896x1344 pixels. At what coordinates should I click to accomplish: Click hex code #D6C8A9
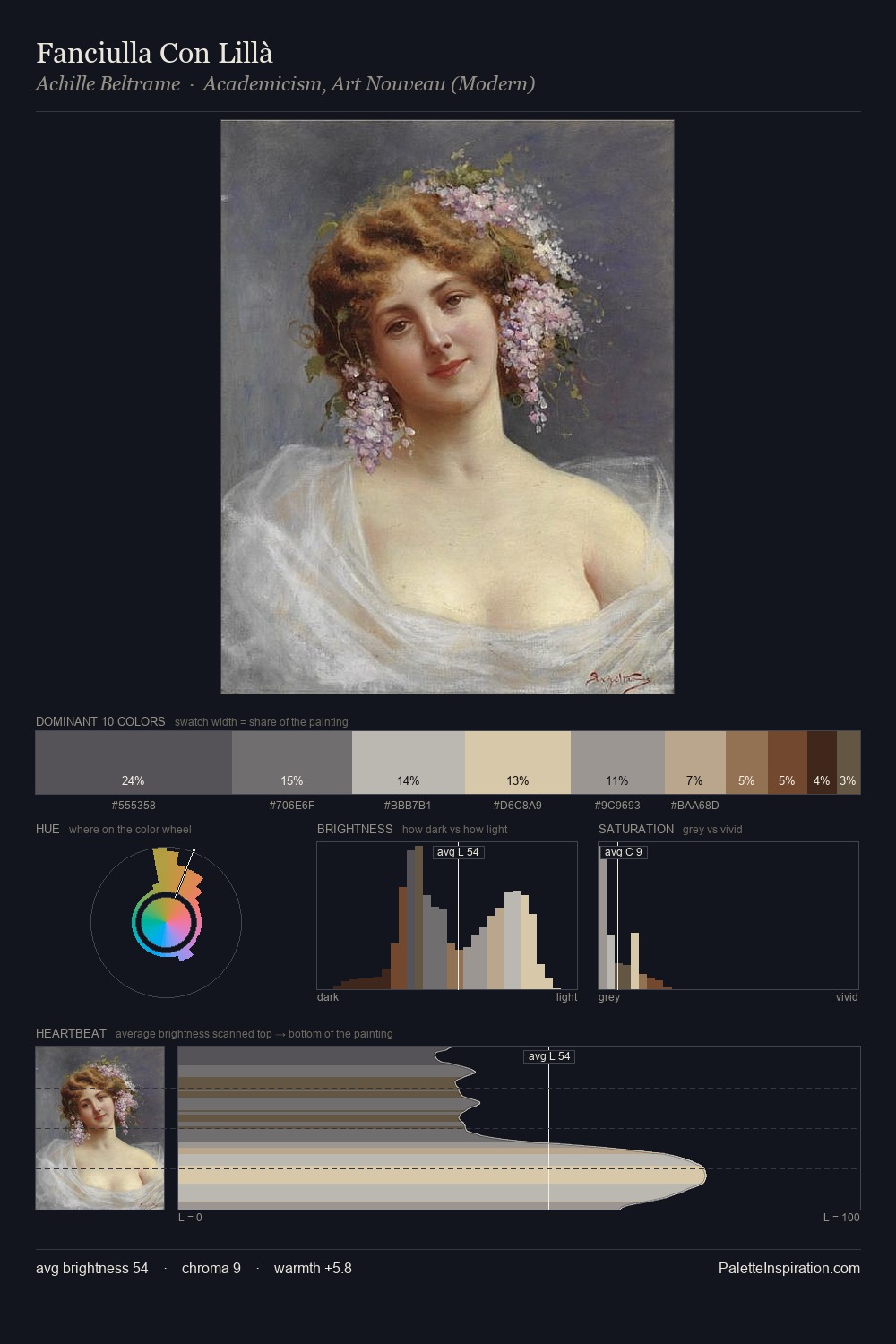coord(518,806)
